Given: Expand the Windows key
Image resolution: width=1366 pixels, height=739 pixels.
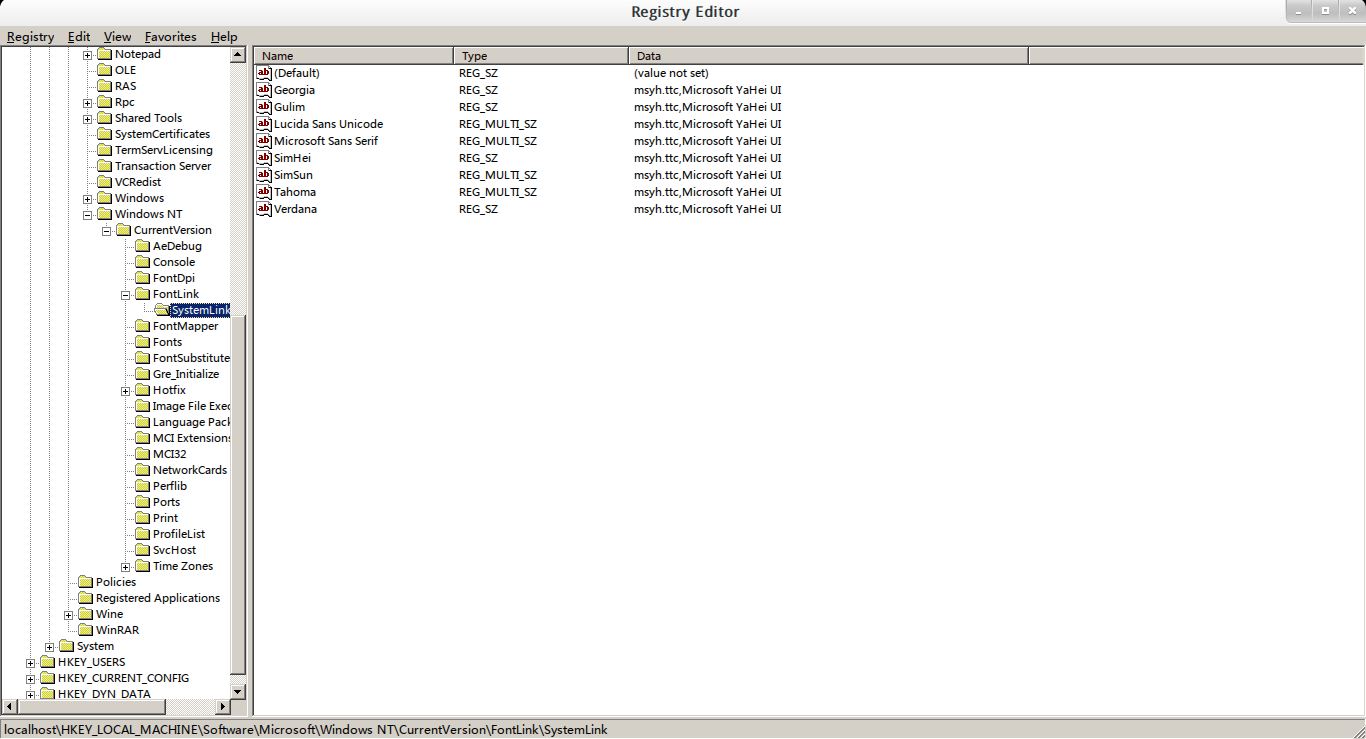Looking at the screenshot, I should pyautogui.click(x=87, y=199).
